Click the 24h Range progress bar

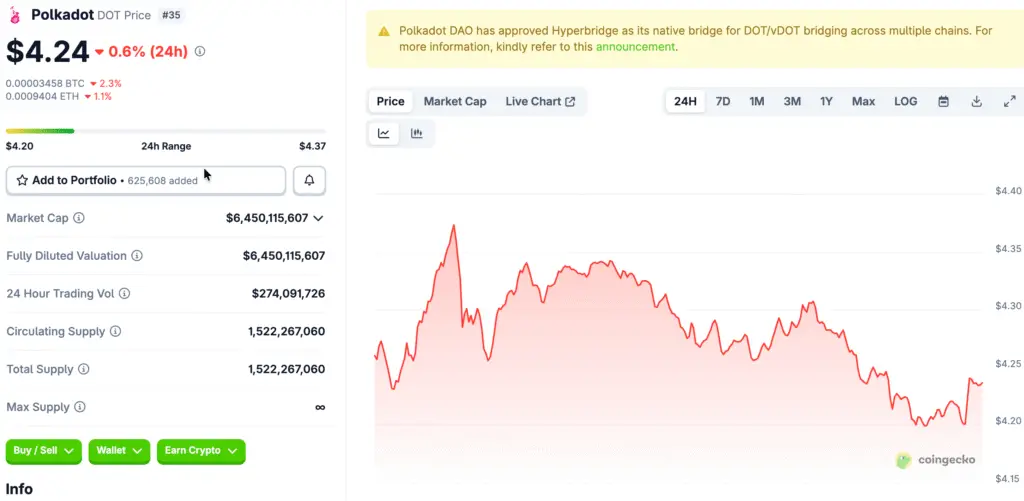(x=165, y=131)
